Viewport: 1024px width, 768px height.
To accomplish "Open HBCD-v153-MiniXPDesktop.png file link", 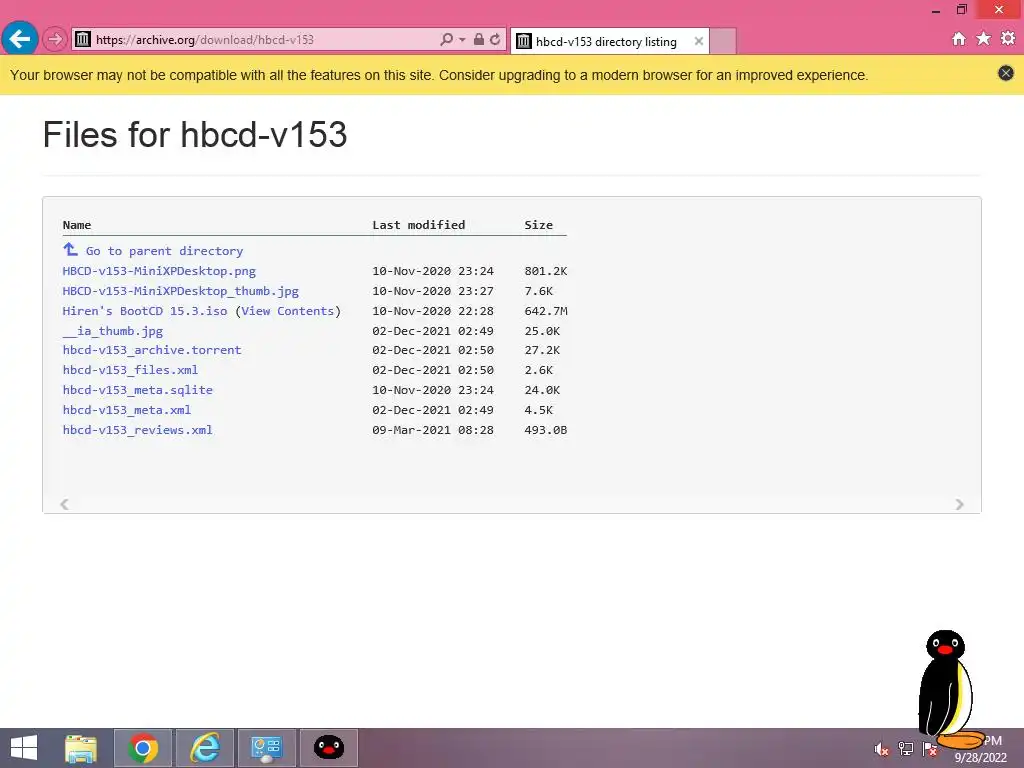I will point(159,271).
